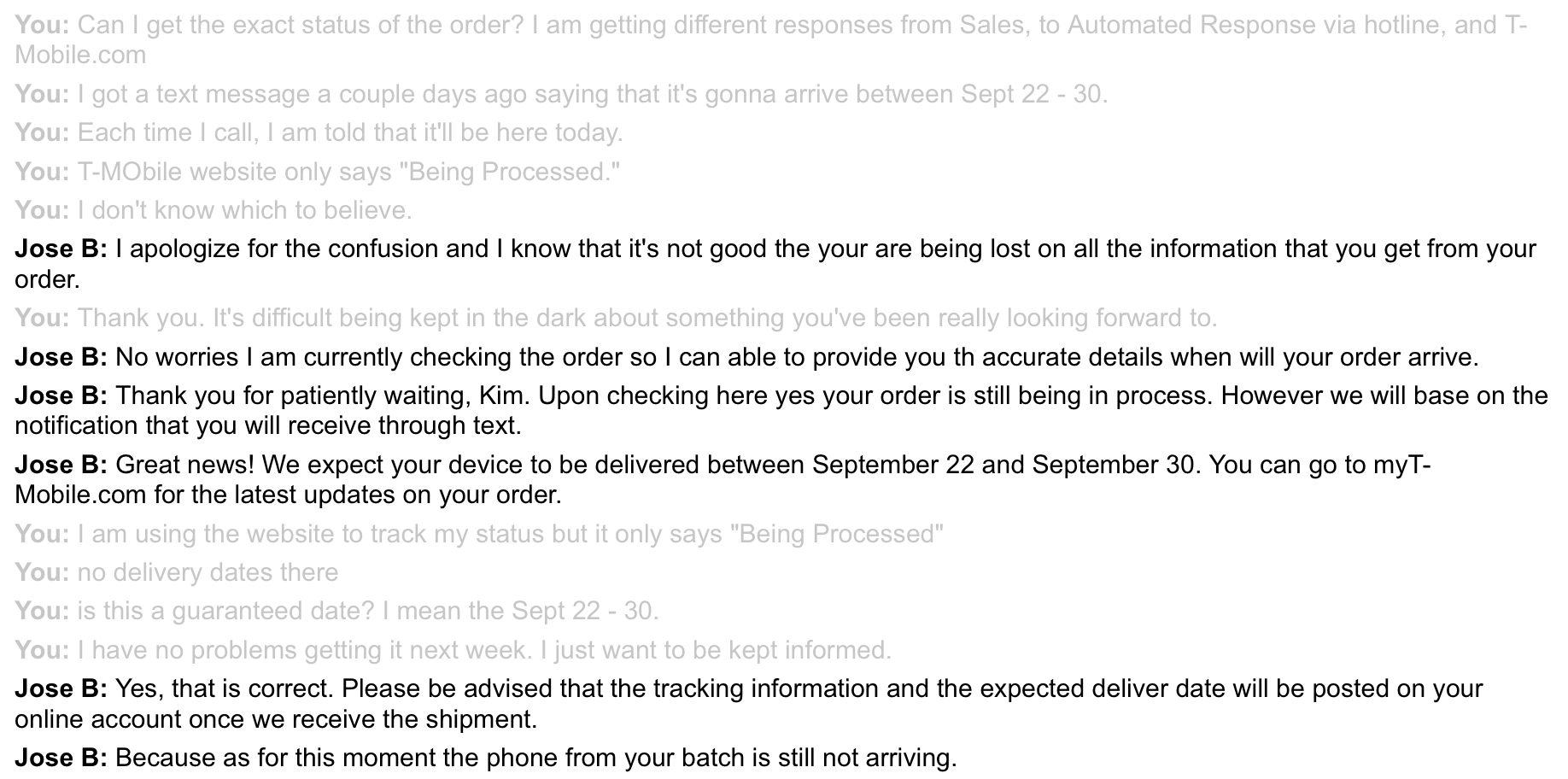Select the message about exact order status
Viewport: 1568px width, 779px height.
point(771,39)
